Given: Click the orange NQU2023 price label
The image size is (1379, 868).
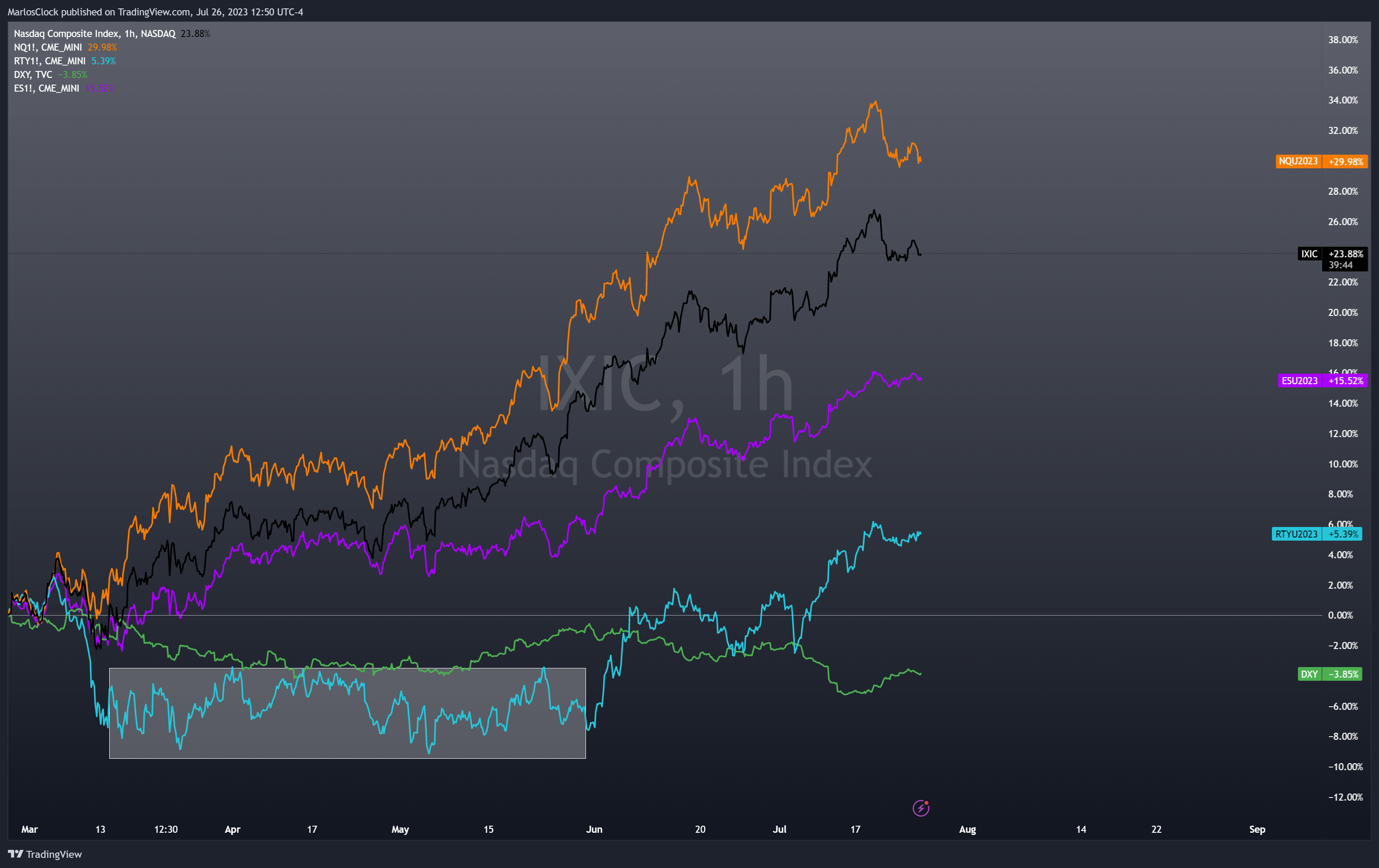Looking at the screenshot, I should [1297, 161].
